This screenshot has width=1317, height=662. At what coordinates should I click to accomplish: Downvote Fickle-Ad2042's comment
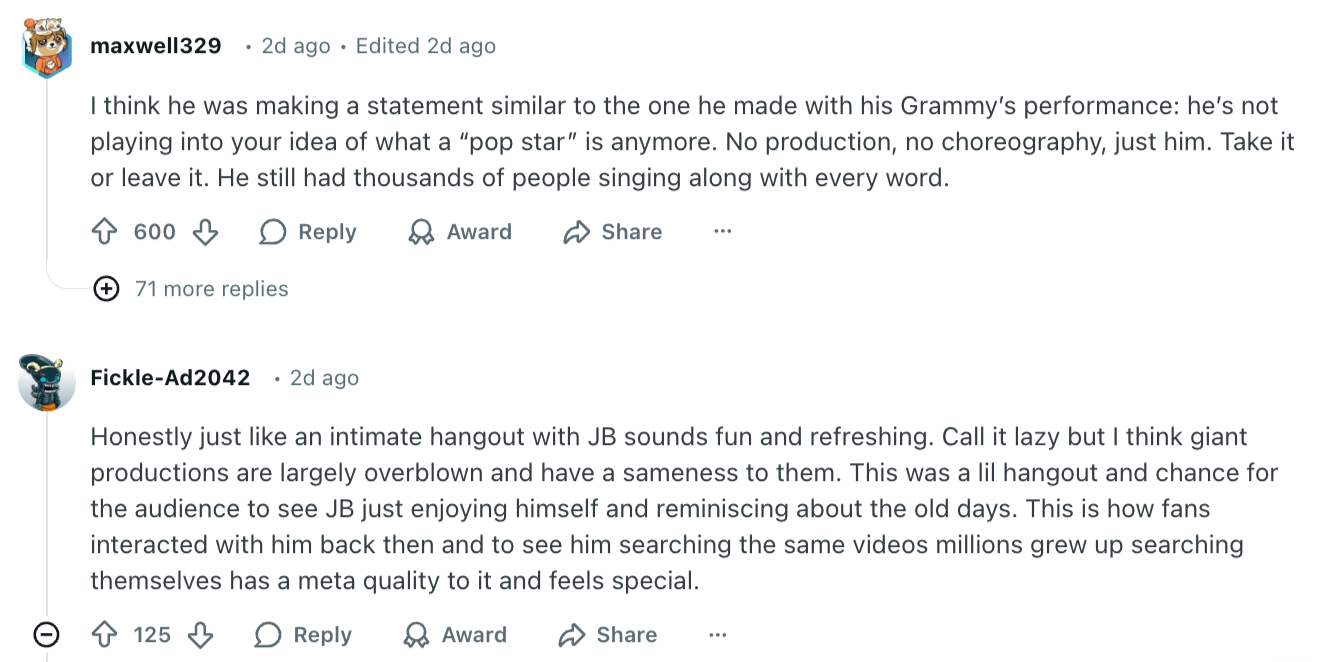[201, 635]
